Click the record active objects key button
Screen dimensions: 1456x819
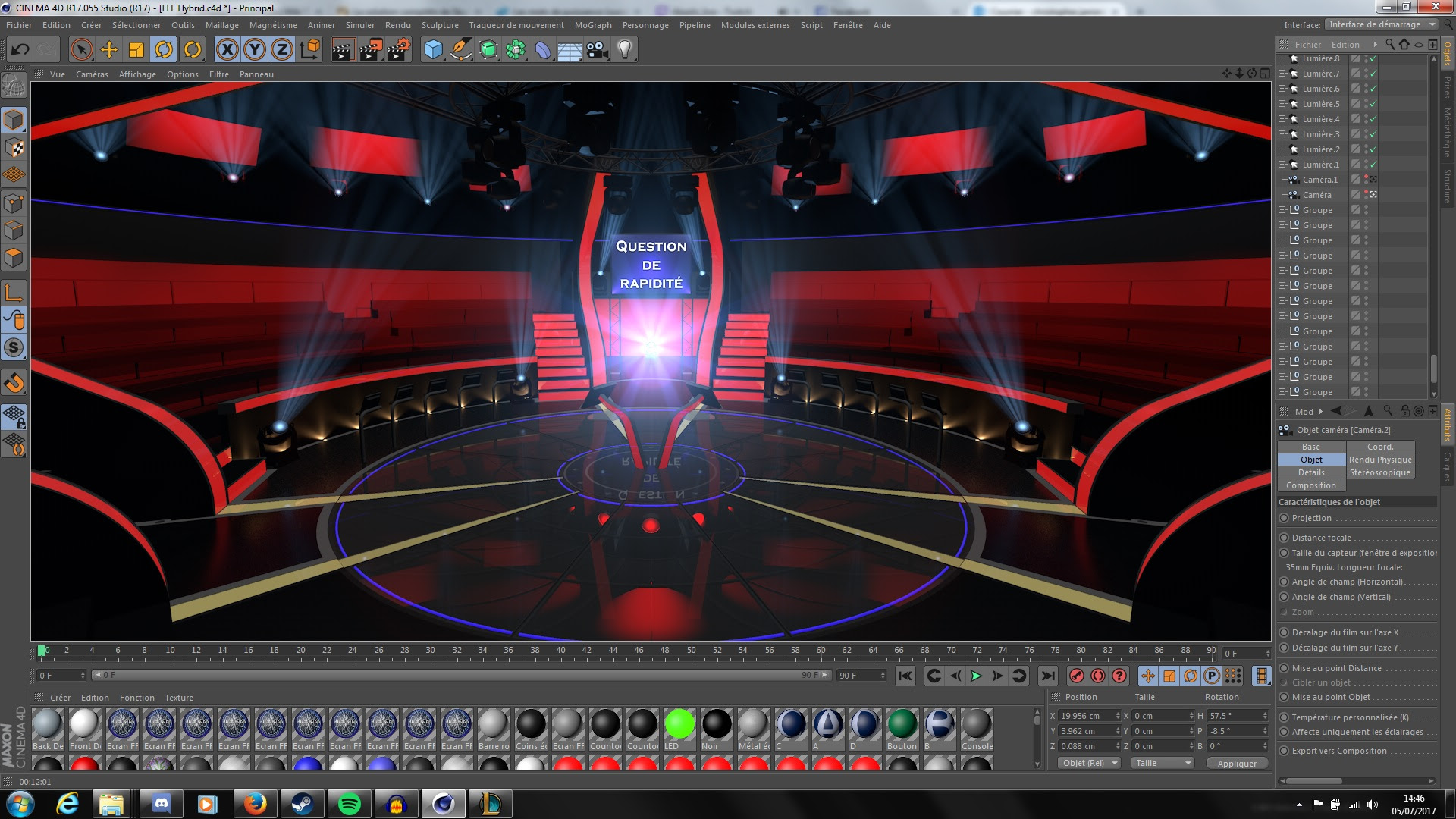(1076, 676)
